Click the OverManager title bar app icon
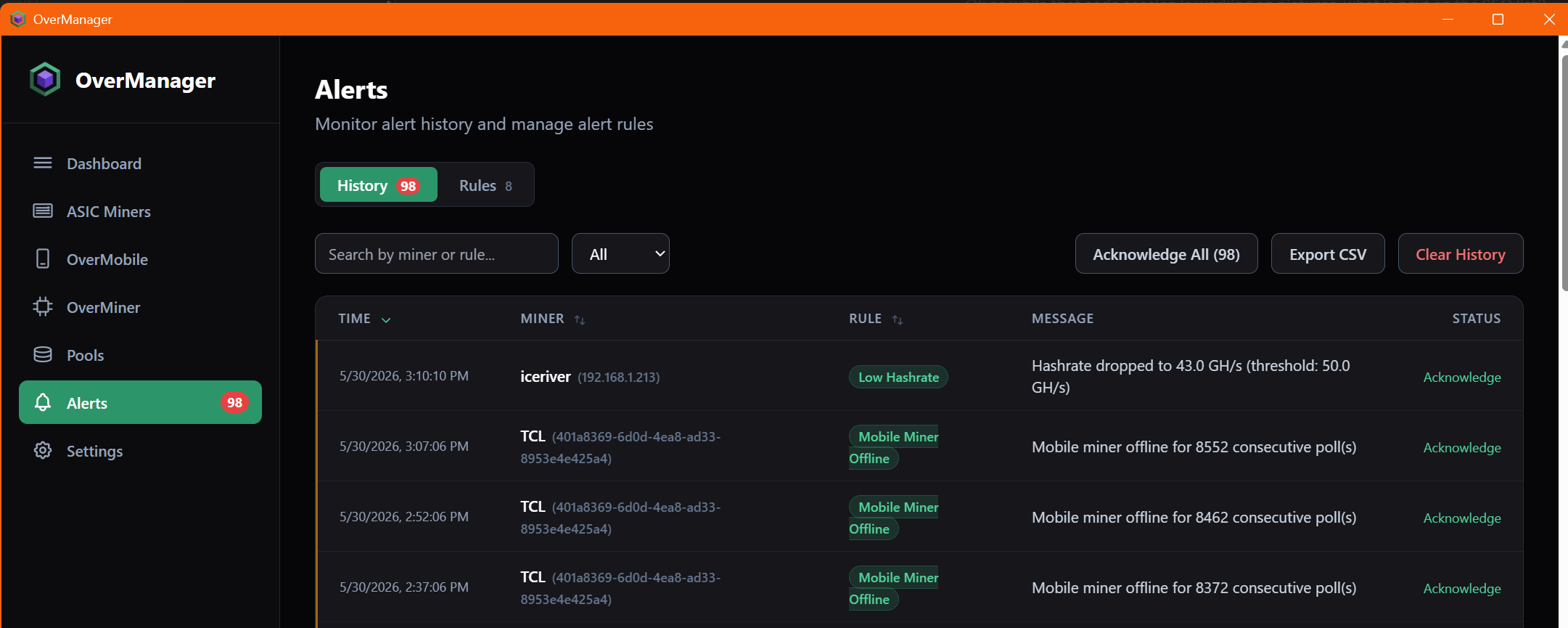The image size is (1568, 628). 18,19
